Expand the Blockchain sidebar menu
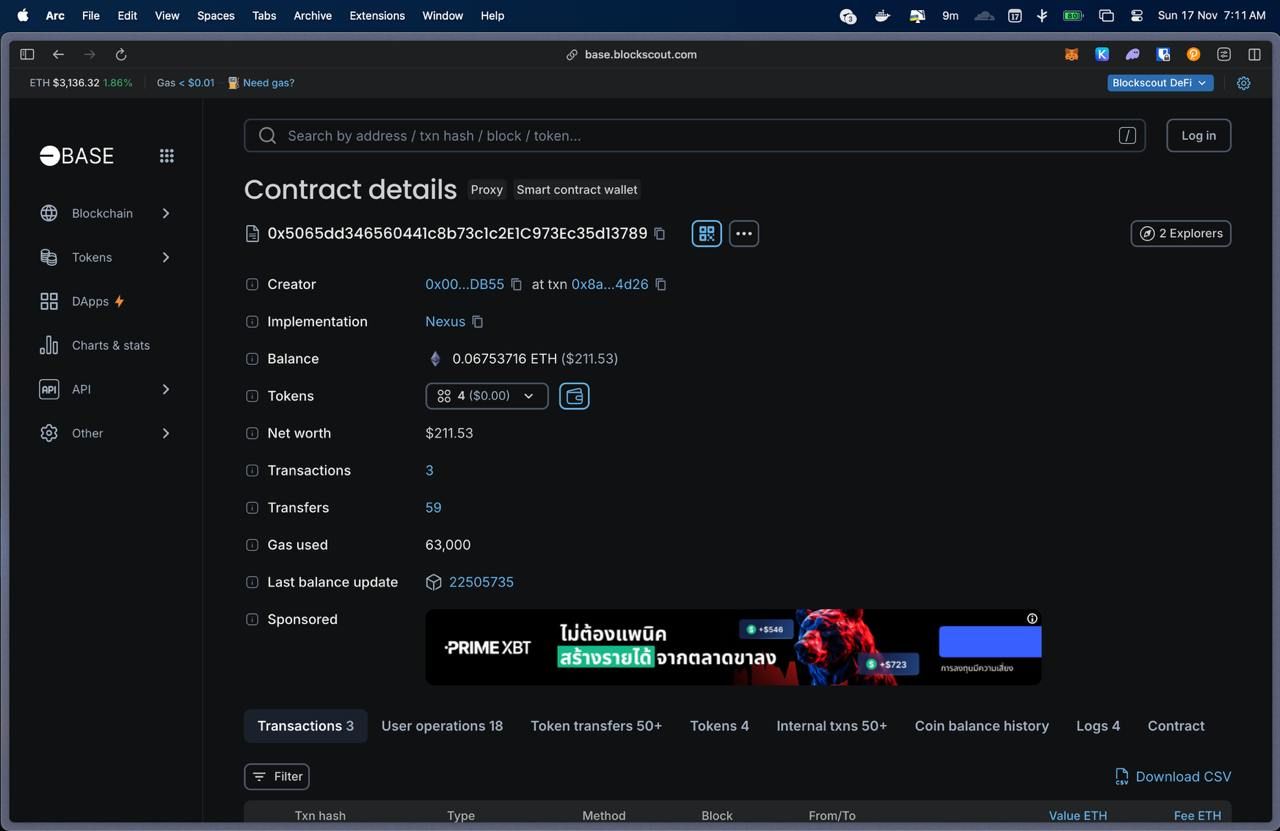Viewport: 1280px width, 831px height. pos(105,214)
